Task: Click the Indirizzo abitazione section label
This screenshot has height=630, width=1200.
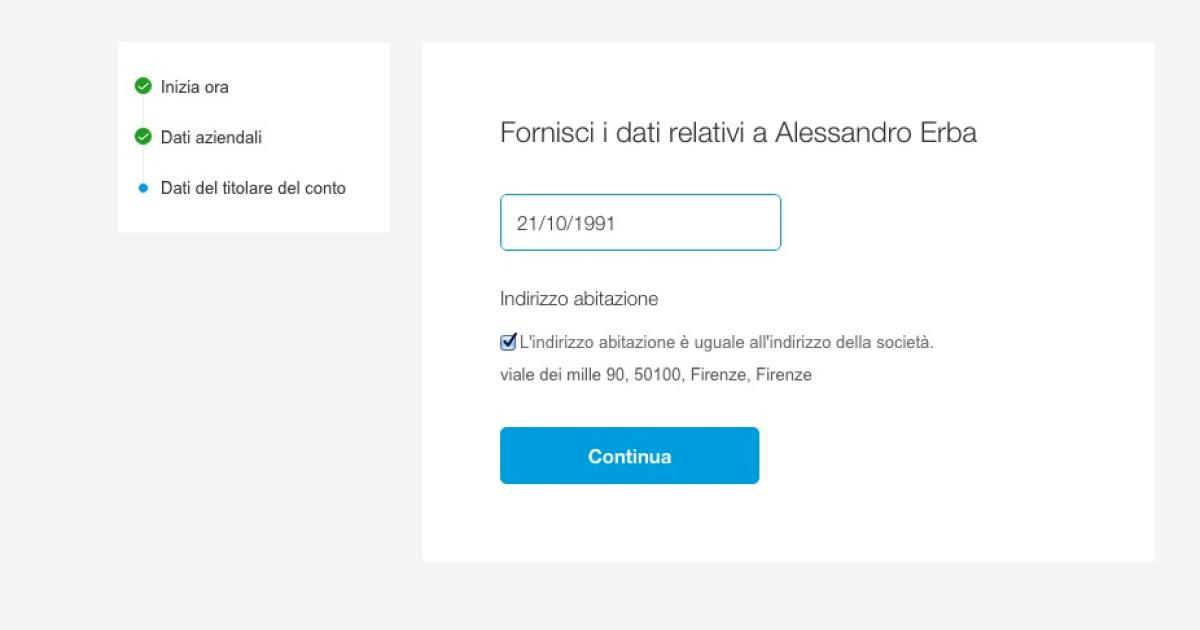Action: click(x=579, y=298)
